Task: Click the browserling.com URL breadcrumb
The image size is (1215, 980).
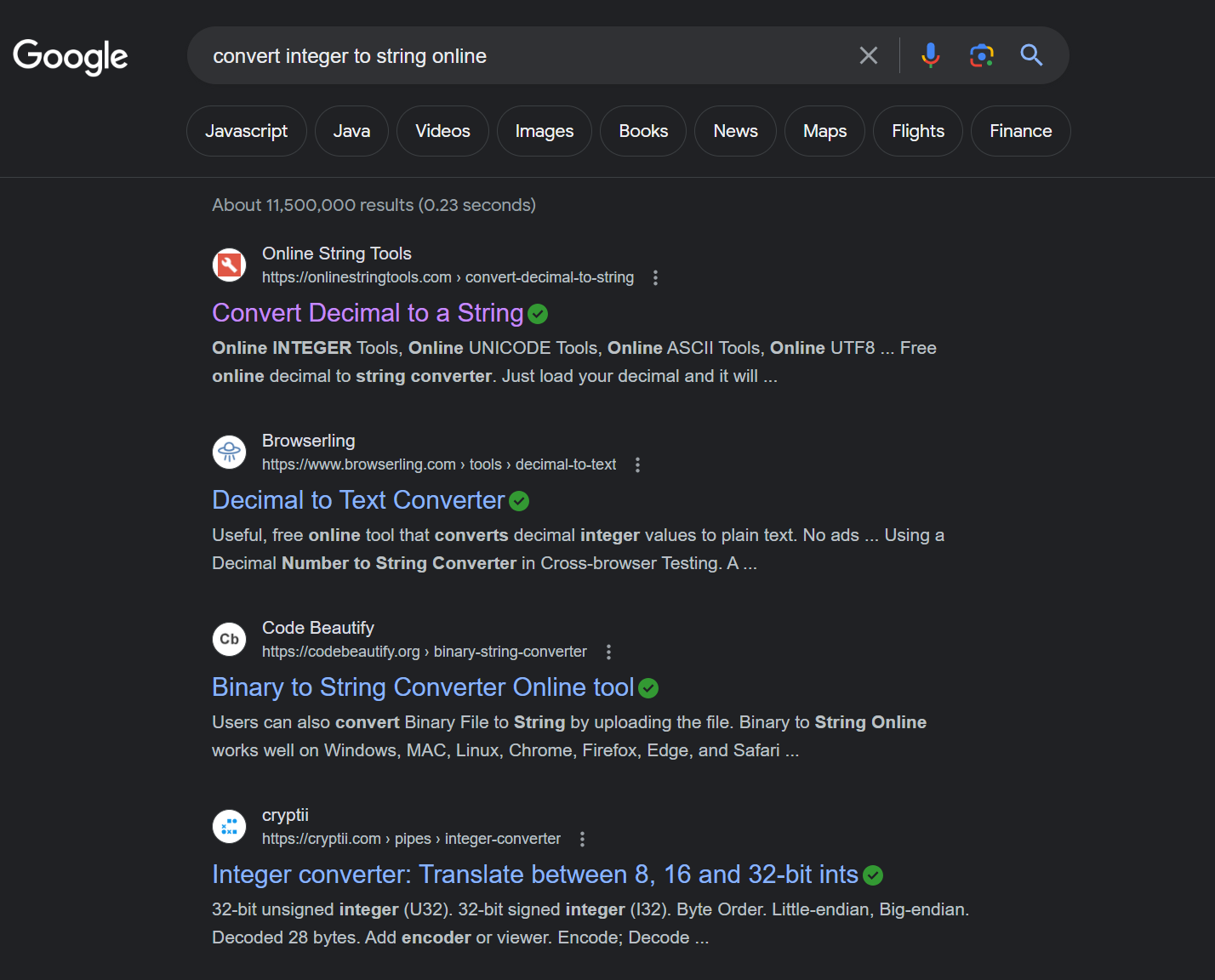Action: [439, 464]
